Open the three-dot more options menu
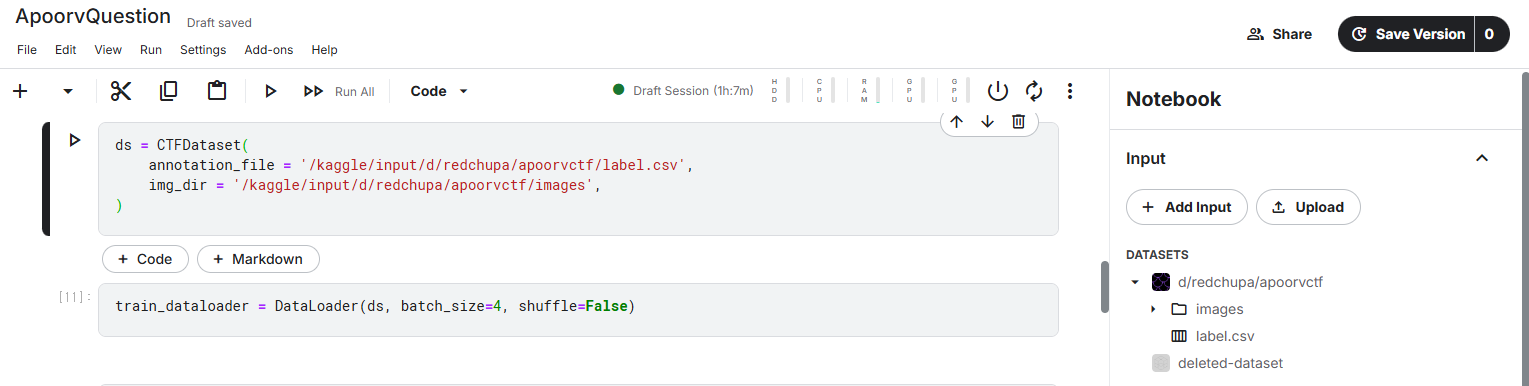This screenshot has width=1529, height=386. [1070, 91]
